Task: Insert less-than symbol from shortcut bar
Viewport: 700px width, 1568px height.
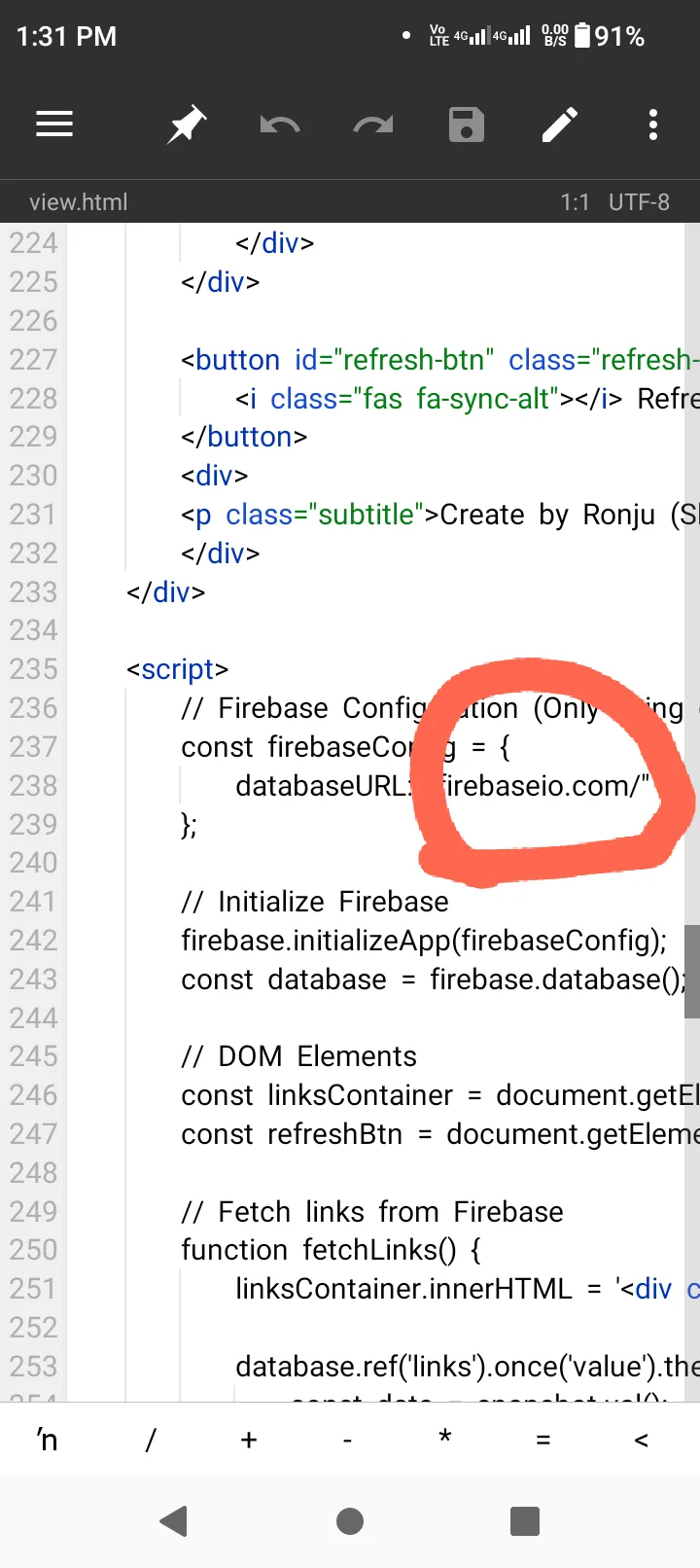Action: (x=641, y=1440)
